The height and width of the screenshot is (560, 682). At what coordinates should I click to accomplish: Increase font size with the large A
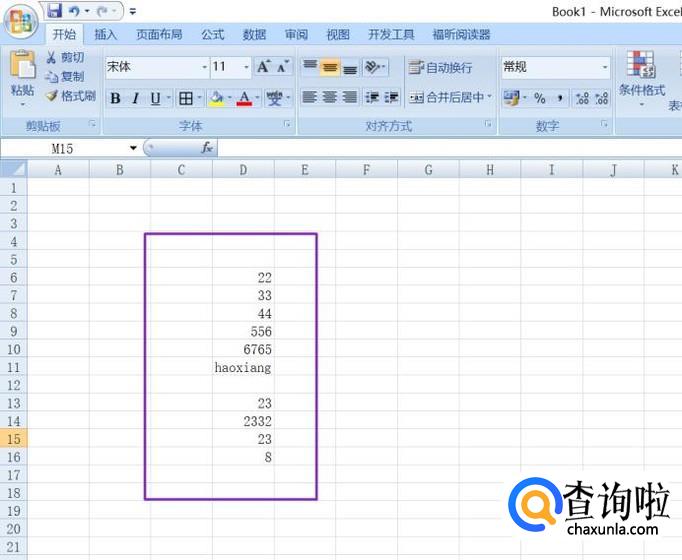(264, 67)
